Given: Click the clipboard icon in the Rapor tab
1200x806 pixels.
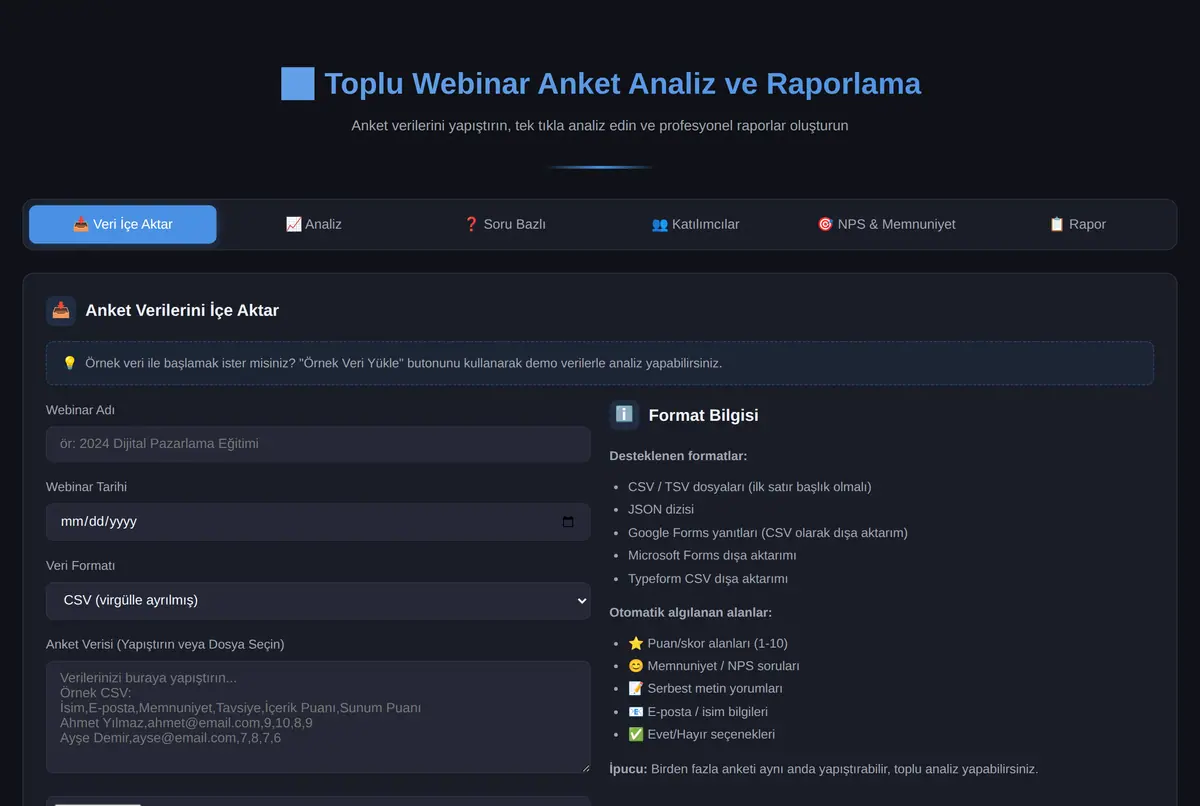Looking at the screenshot, I should pyautogui.click(x=1057, y=224).
